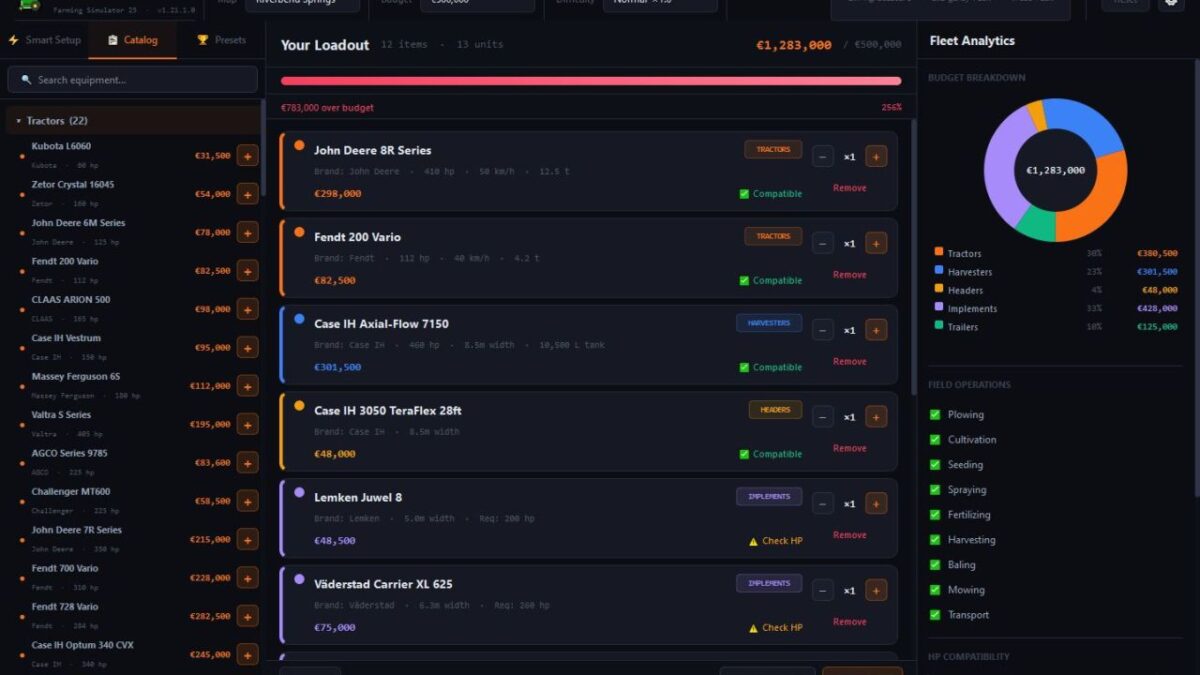The width and height of the screenshot is (1200, 675).
Task: Decrease Case IH Axial-Flow 7150 quantity
Action: tap(823, 330)
